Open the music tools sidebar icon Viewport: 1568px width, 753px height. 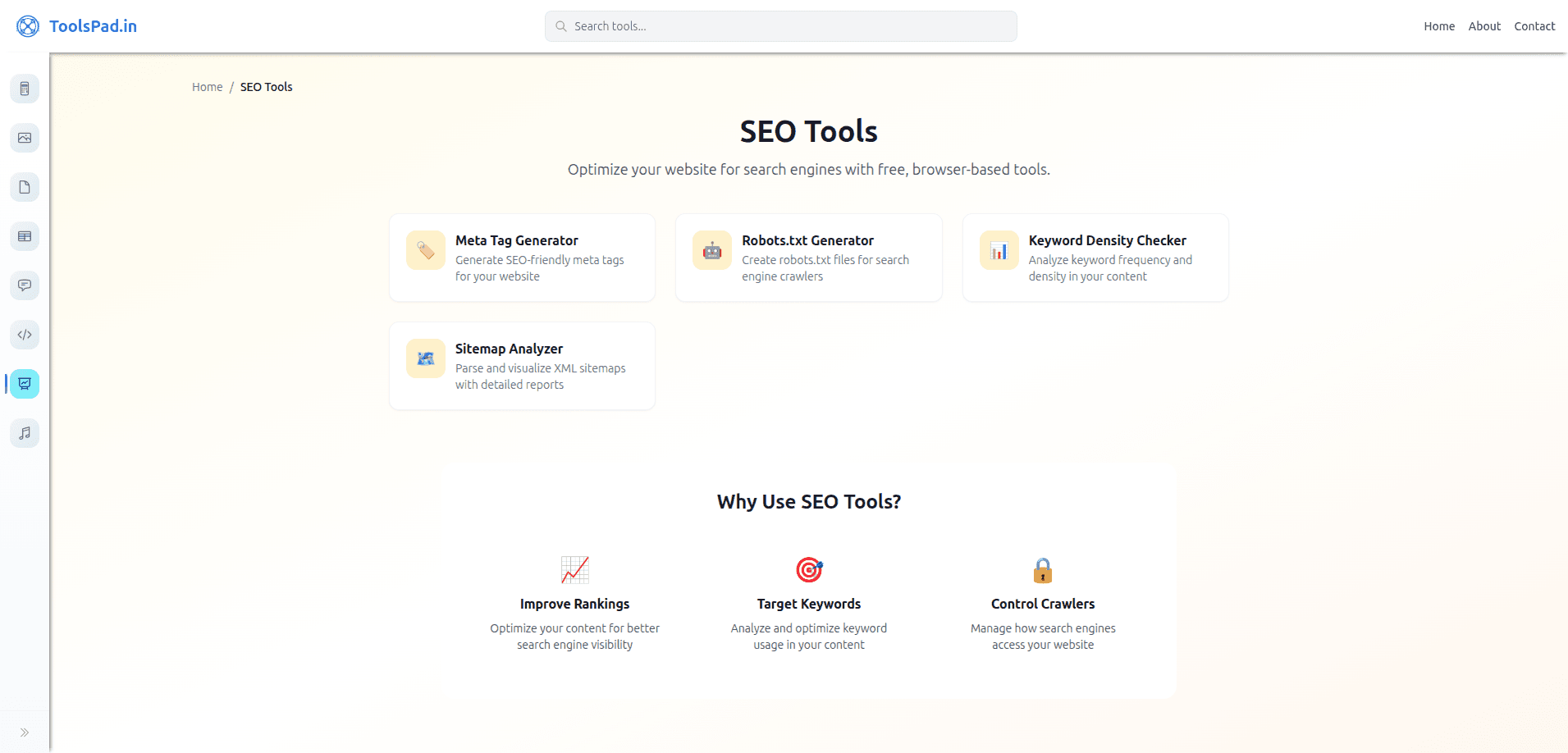point(25,433)
